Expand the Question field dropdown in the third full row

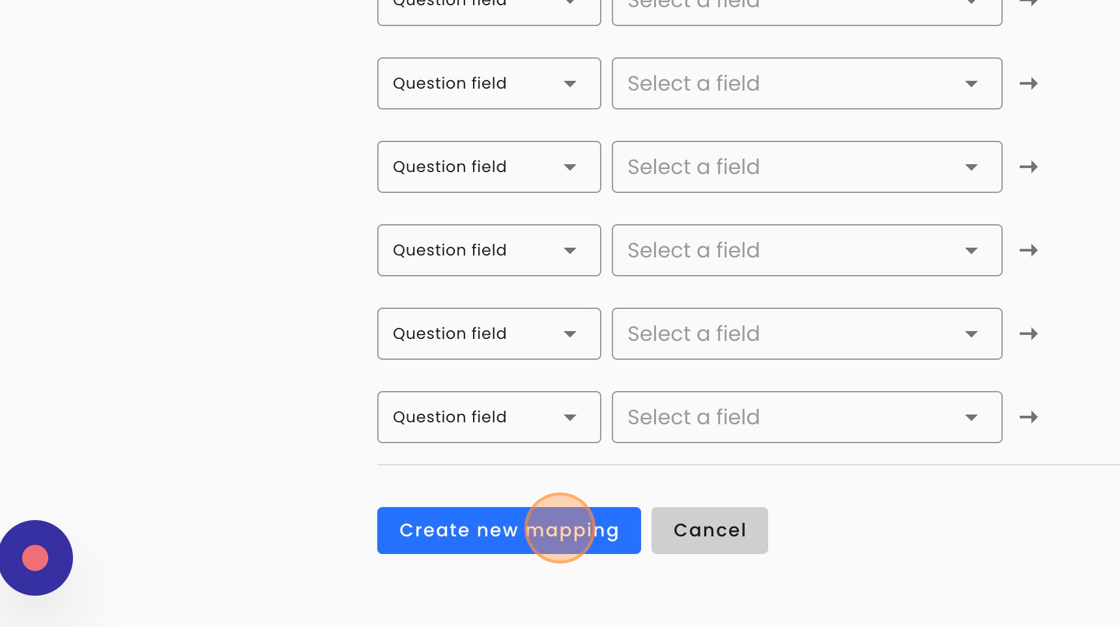488,250
